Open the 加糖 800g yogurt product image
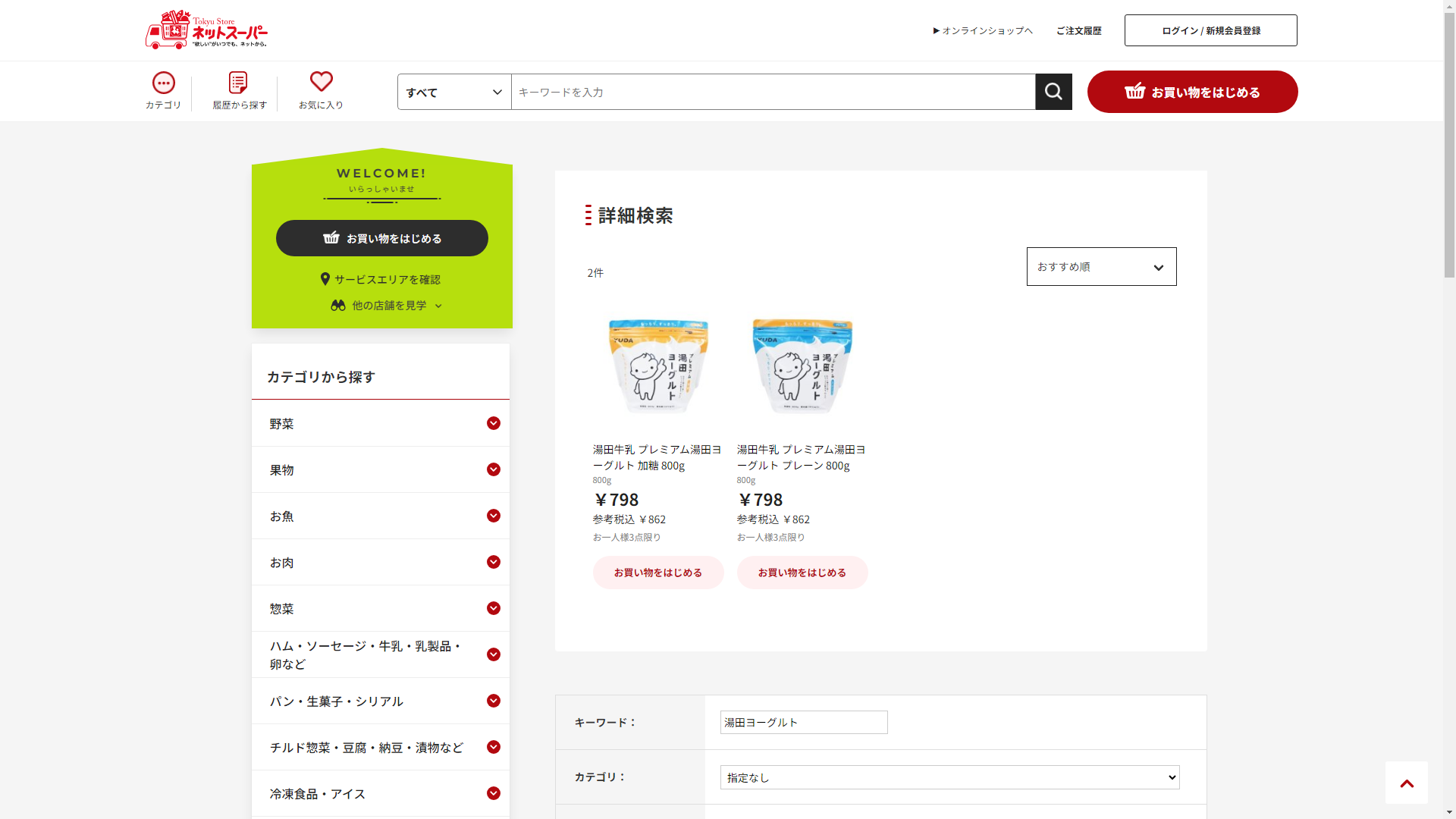Image resolution: width=1456 pixels, height=819 pixels. pos(657,365)
